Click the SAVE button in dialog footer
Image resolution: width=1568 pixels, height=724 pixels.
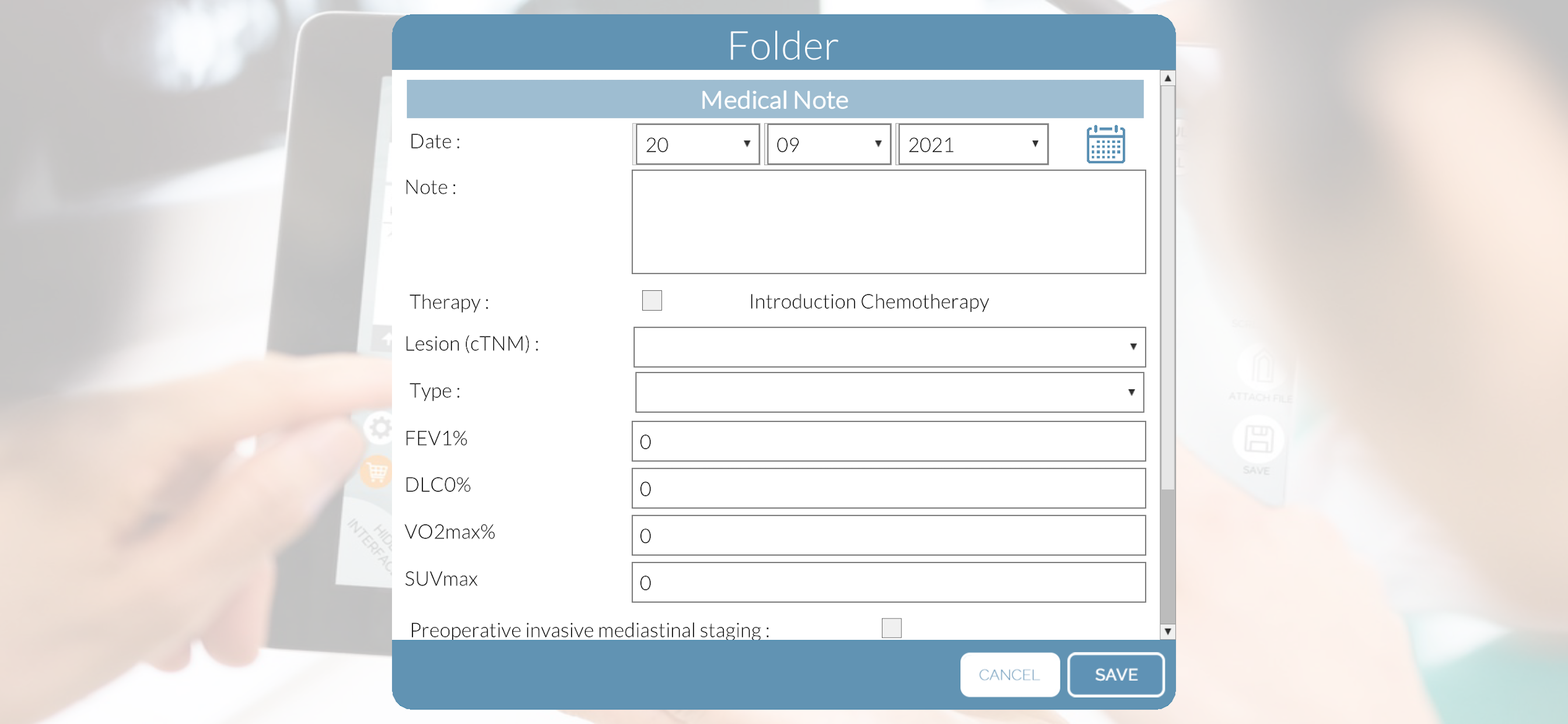pos(1116,674)
